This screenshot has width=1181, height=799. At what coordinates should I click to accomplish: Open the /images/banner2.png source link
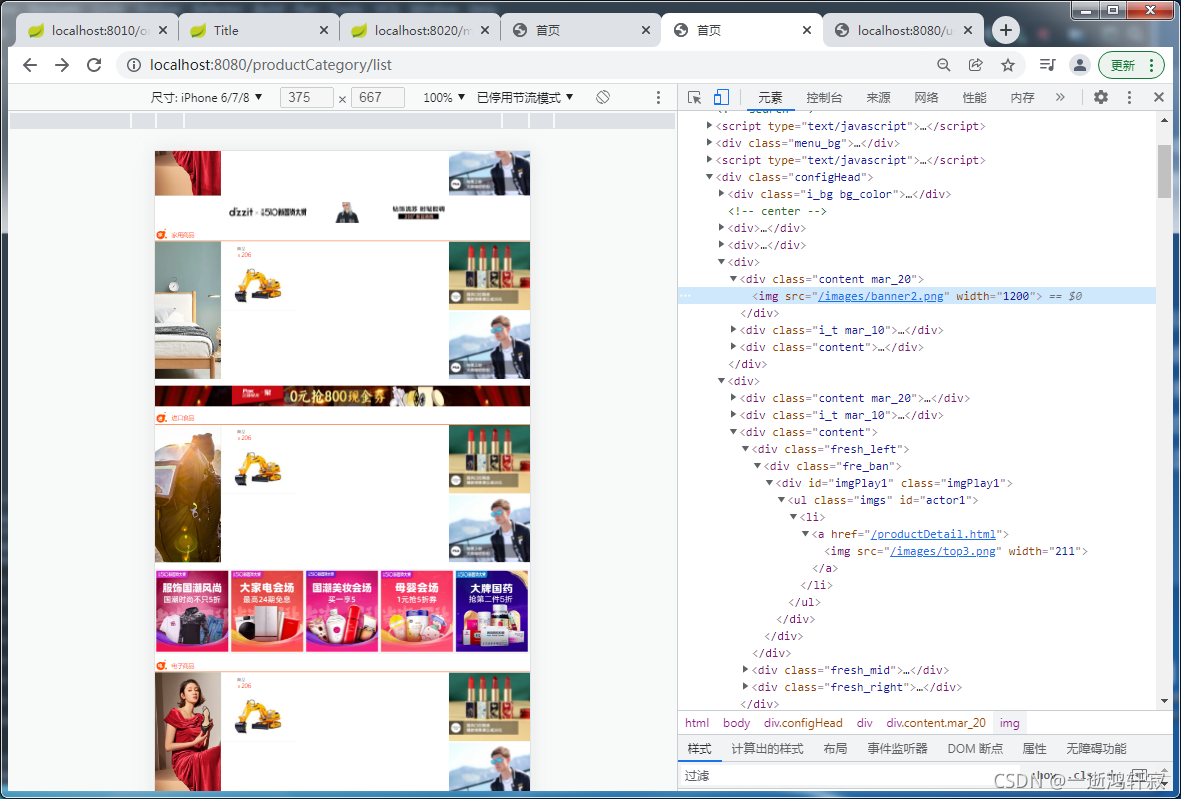point(880,296)
